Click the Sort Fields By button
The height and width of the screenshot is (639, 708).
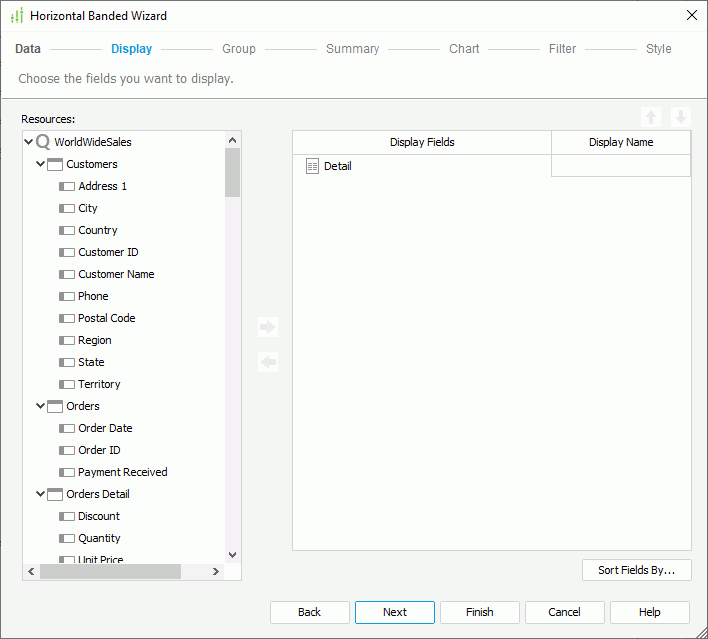coord(636,570)
